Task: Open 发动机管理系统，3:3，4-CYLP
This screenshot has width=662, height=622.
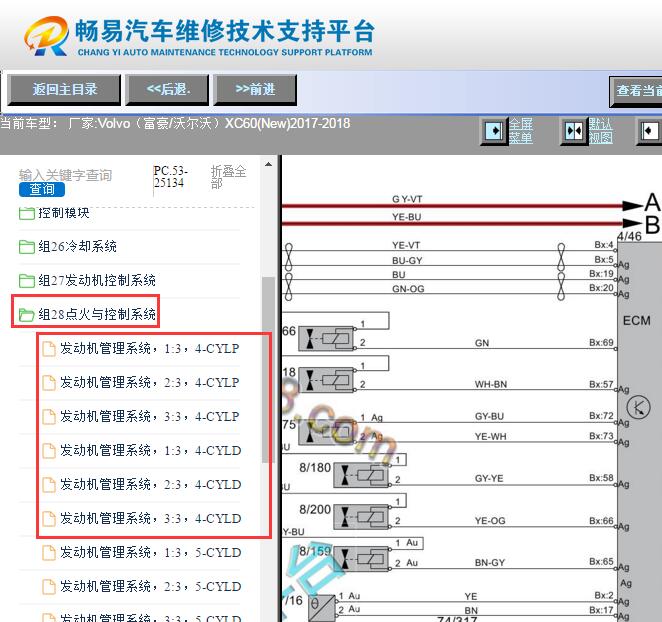Action: (149, 416)
